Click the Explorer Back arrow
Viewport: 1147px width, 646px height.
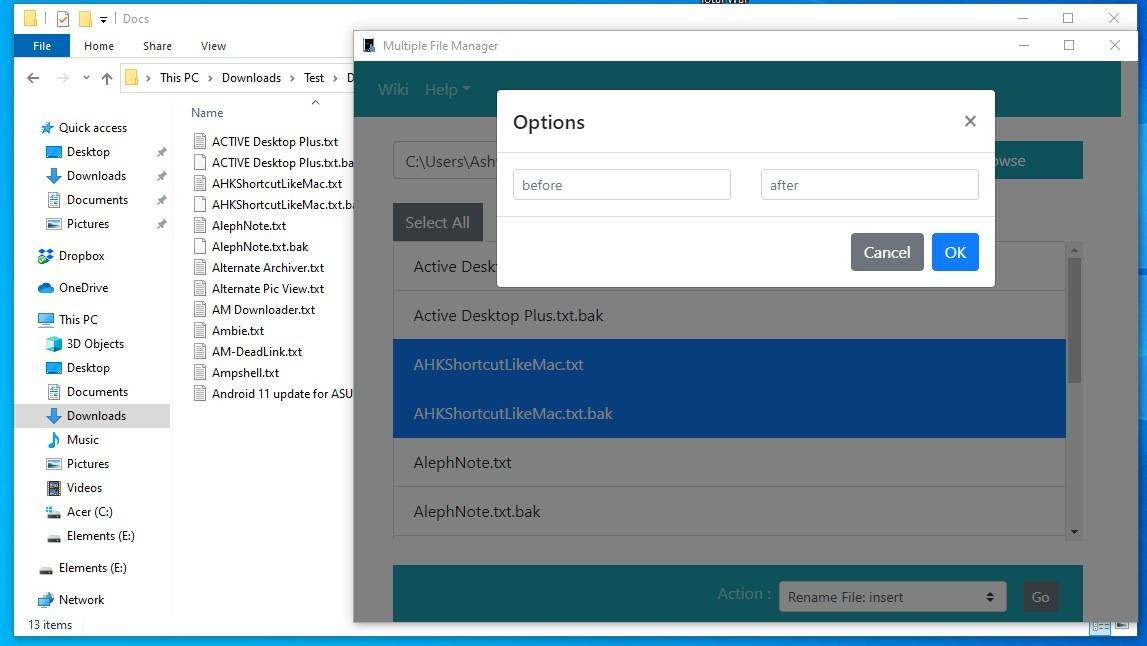coord(33,78)
